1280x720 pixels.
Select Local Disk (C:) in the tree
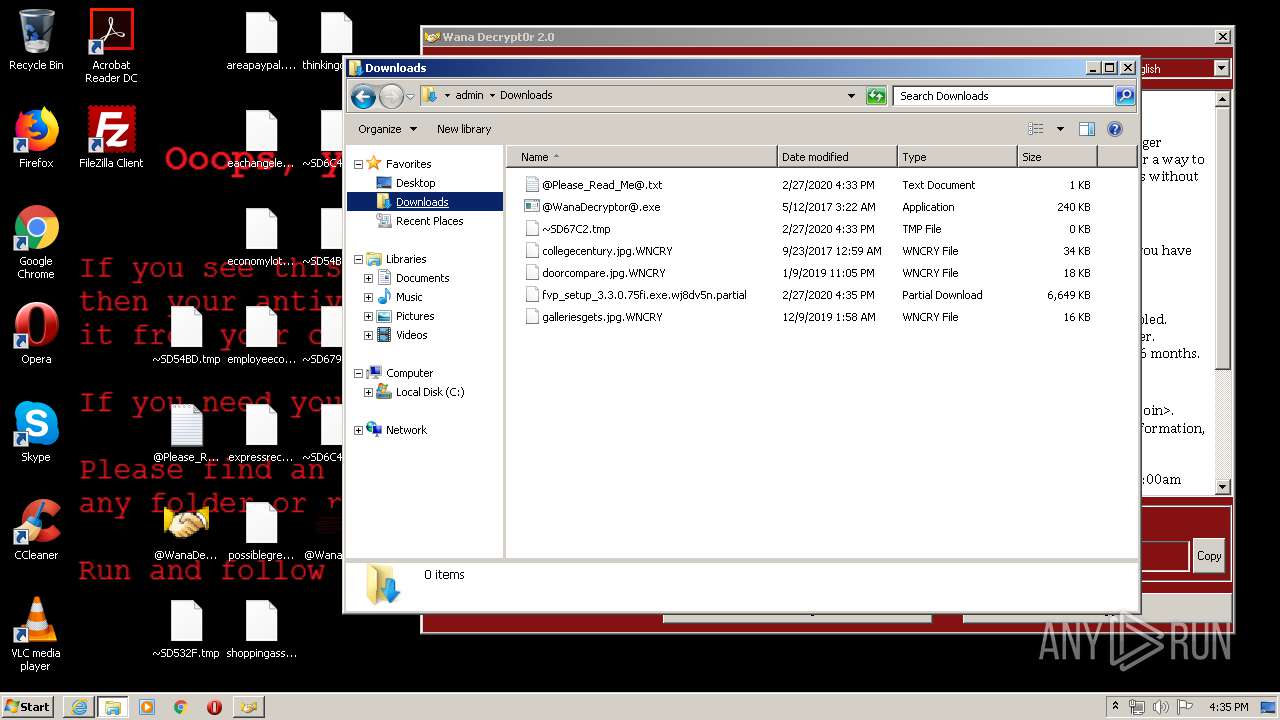[x=430, y=392]
